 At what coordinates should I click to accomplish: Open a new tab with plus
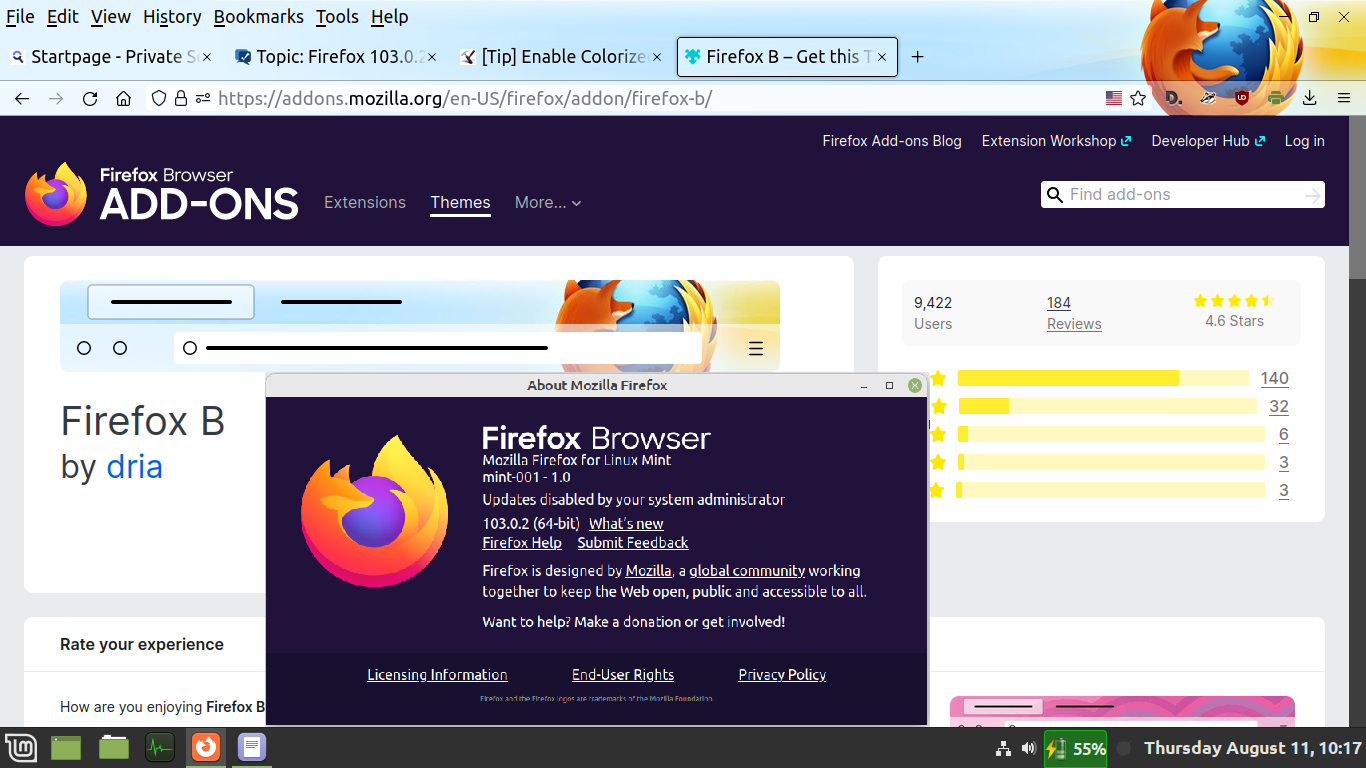pos(917,57)
